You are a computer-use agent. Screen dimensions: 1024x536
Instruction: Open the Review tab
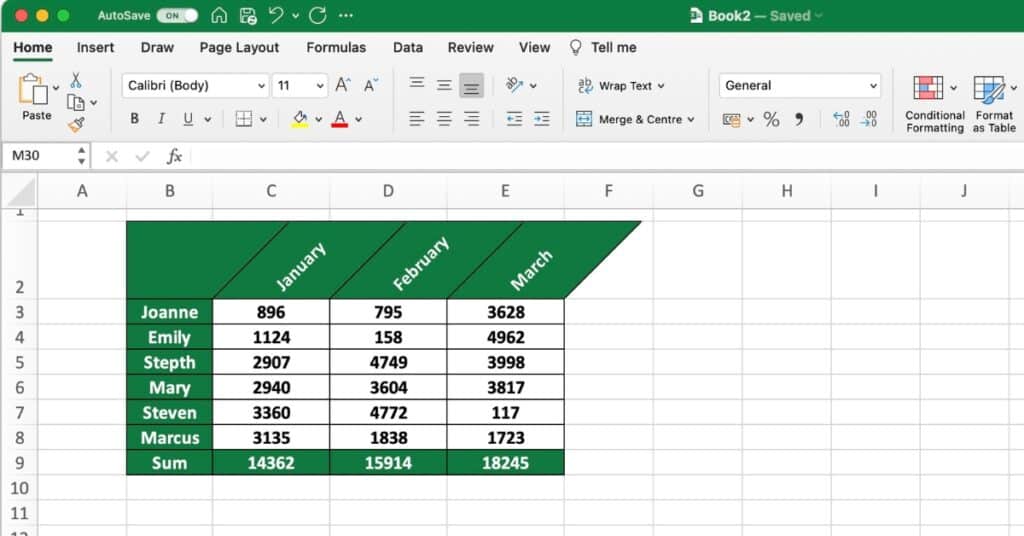470,48
